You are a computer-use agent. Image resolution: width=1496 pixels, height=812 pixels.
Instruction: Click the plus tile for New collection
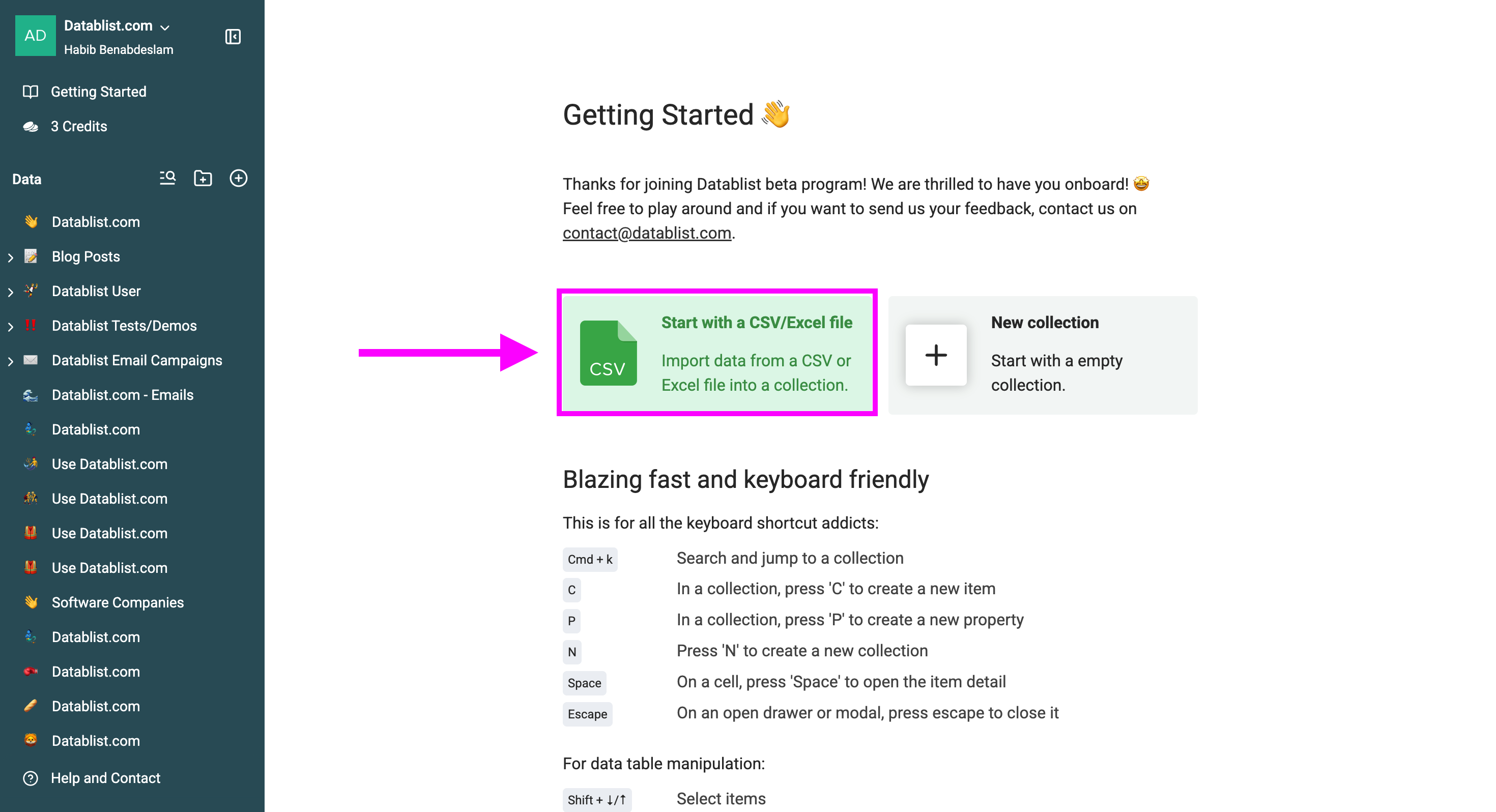point(936,355)
